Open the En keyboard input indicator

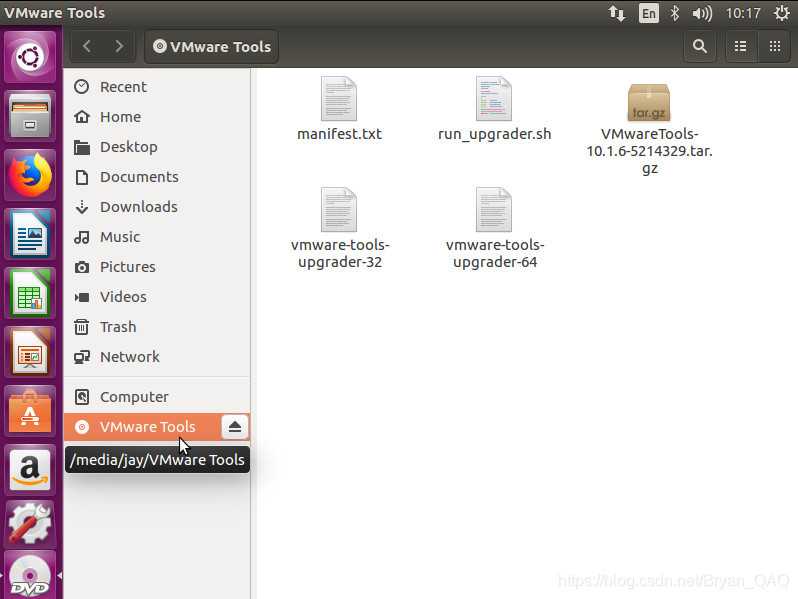(x=648, y=13)
